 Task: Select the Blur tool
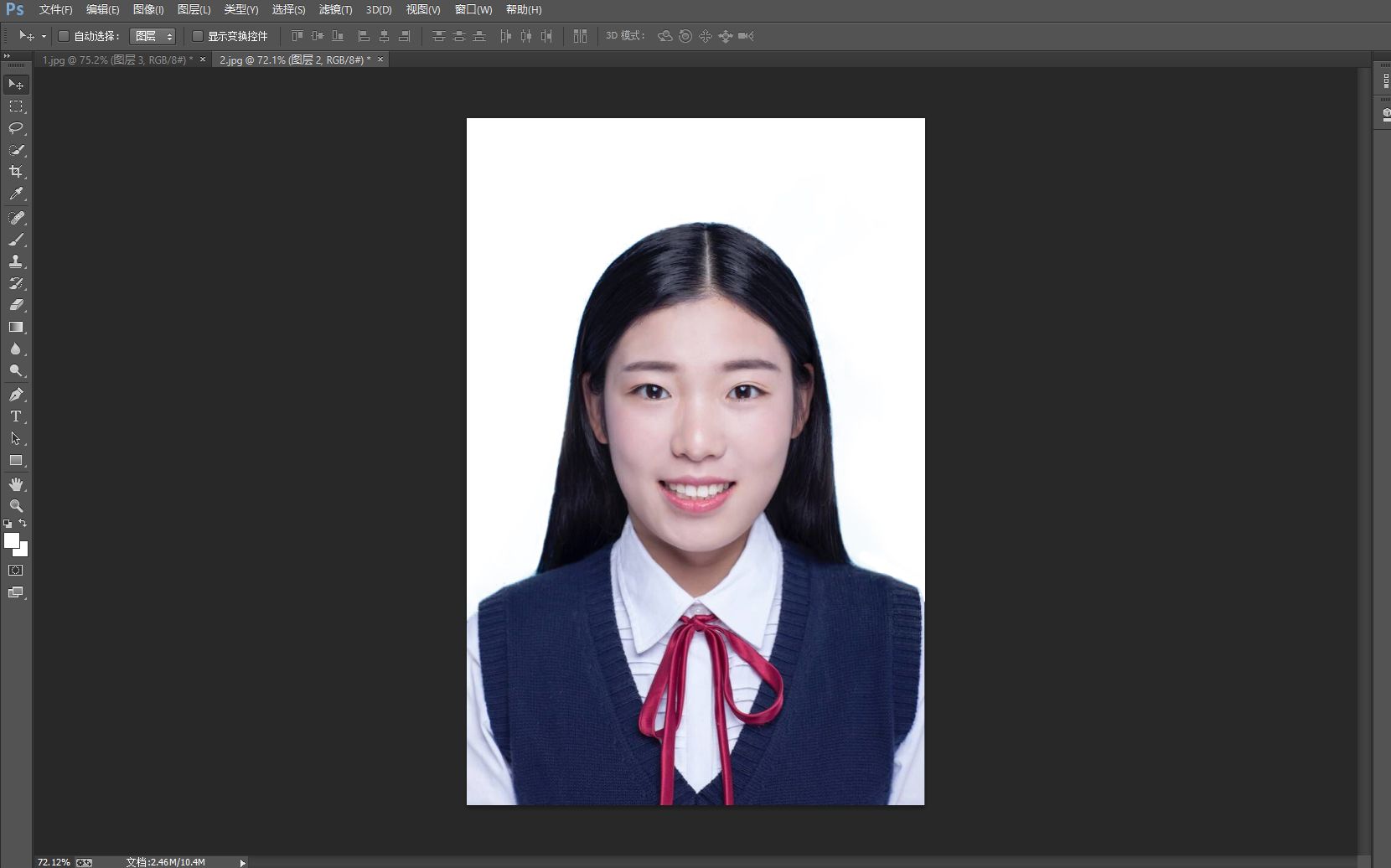(x=16, y=349)
